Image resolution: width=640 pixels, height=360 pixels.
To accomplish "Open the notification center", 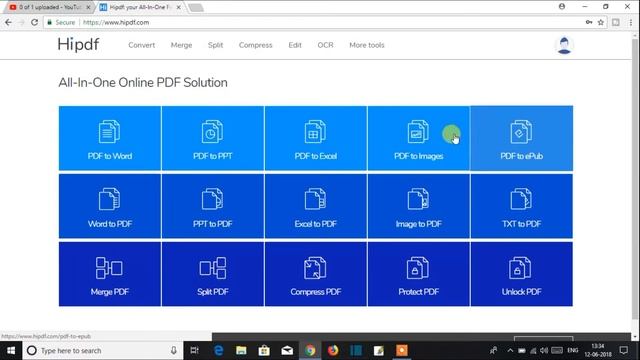I will click(x=624, y=351).
